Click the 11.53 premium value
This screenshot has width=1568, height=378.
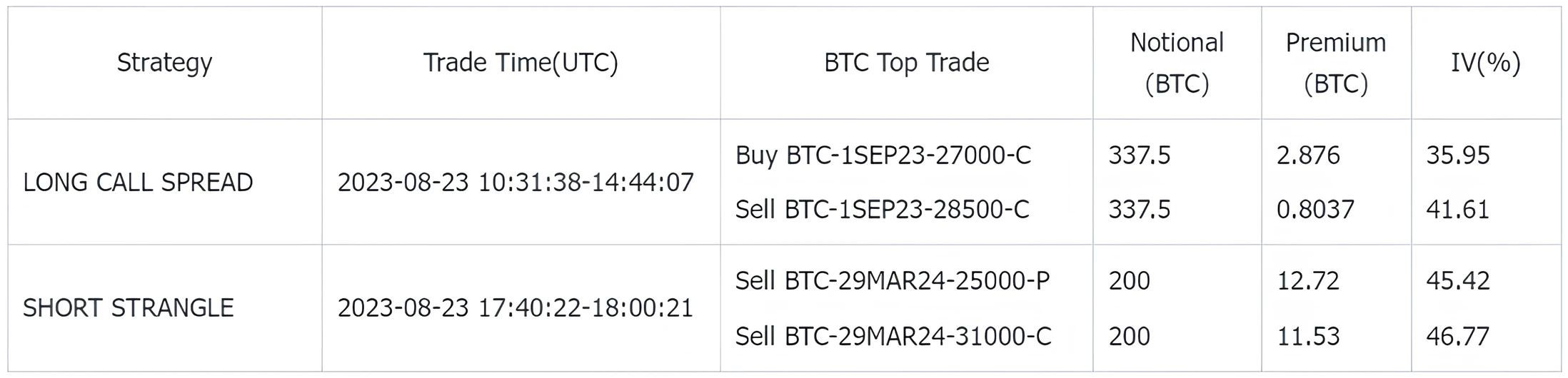click(1308, 336)
